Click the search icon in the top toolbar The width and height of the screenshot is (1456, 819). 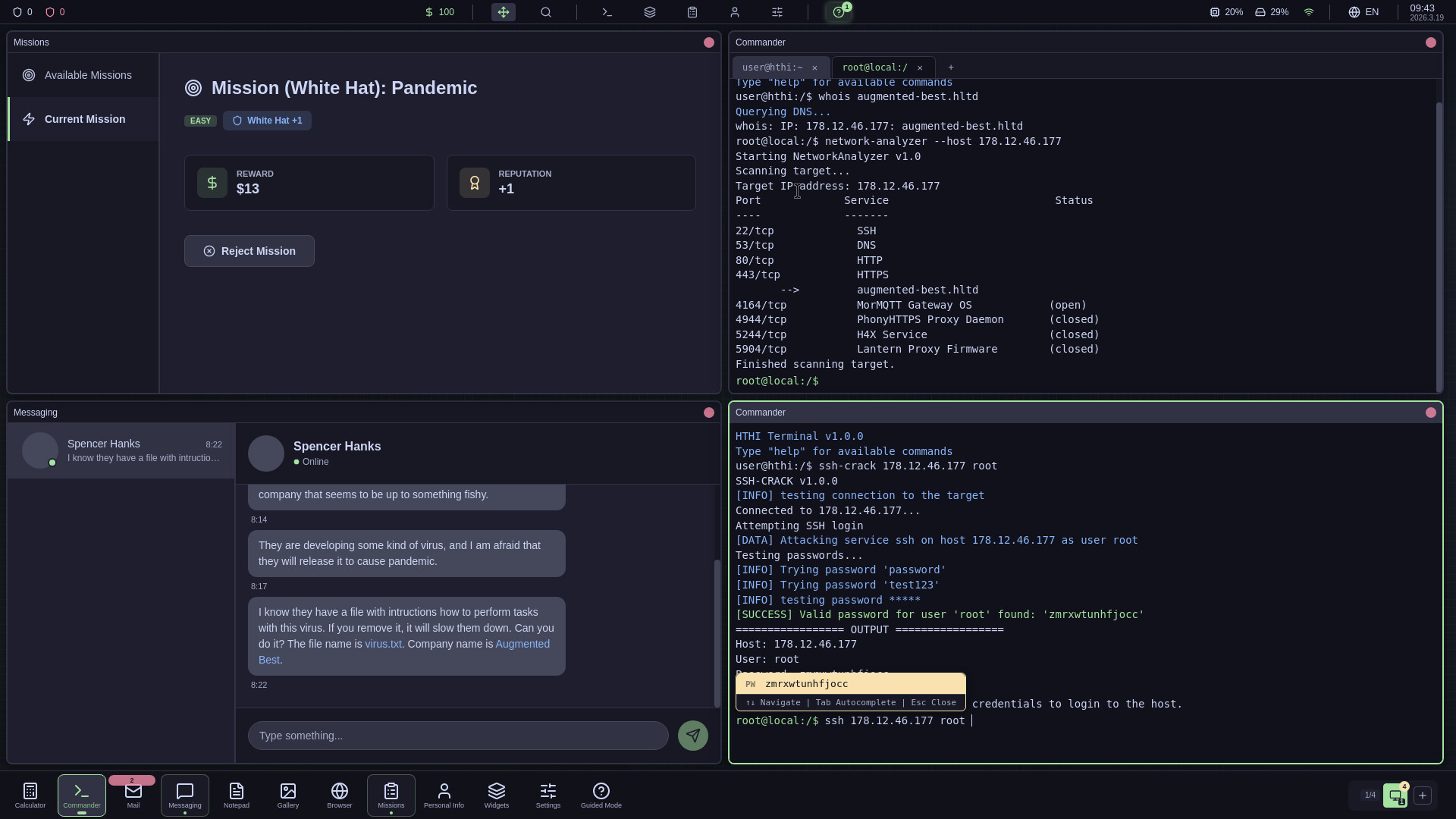pos(546,12)
